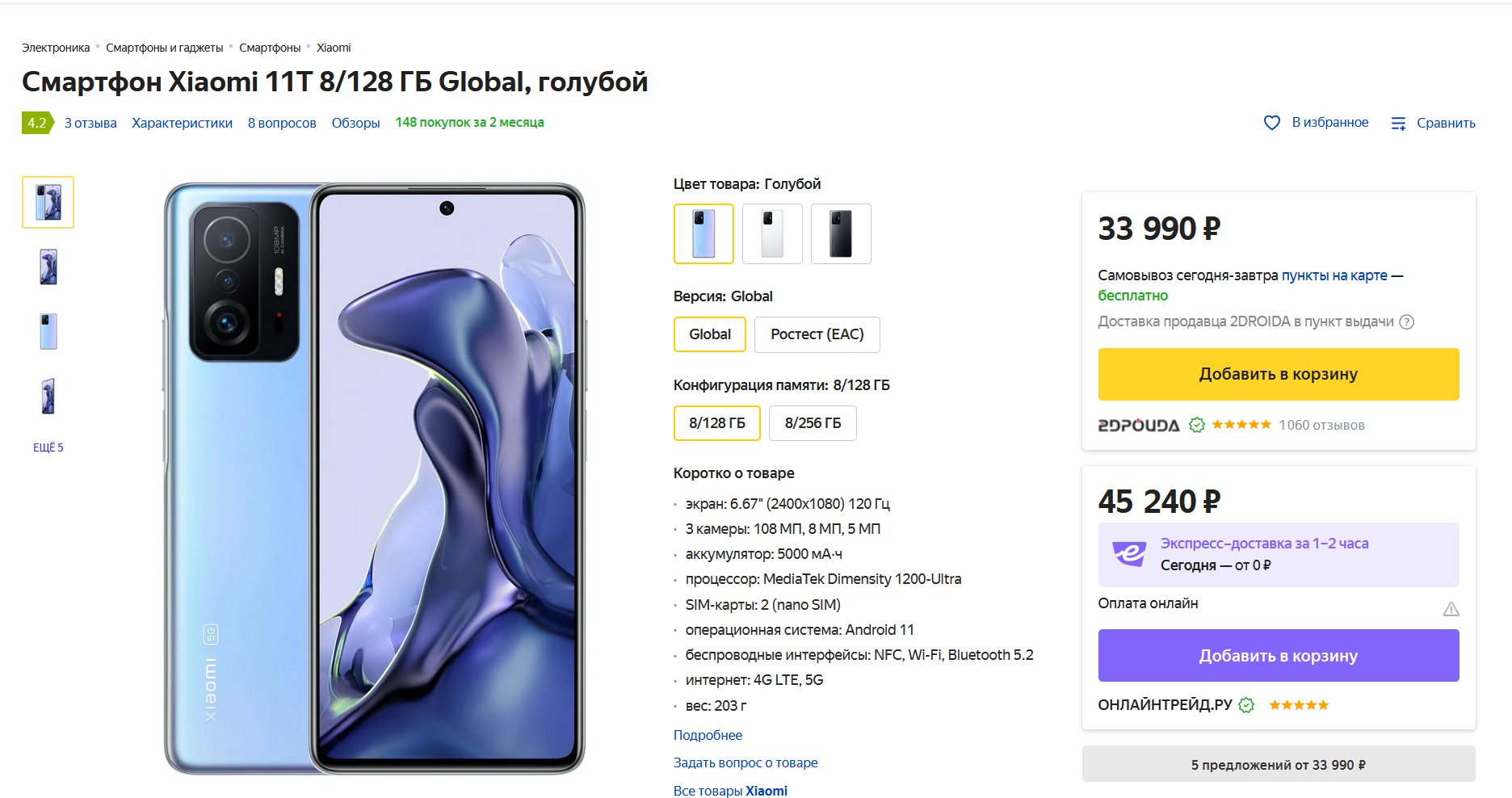This screenshot has width=1512, height=798.
Task: Select the black color swatch
Action: [x=841, y=233]
